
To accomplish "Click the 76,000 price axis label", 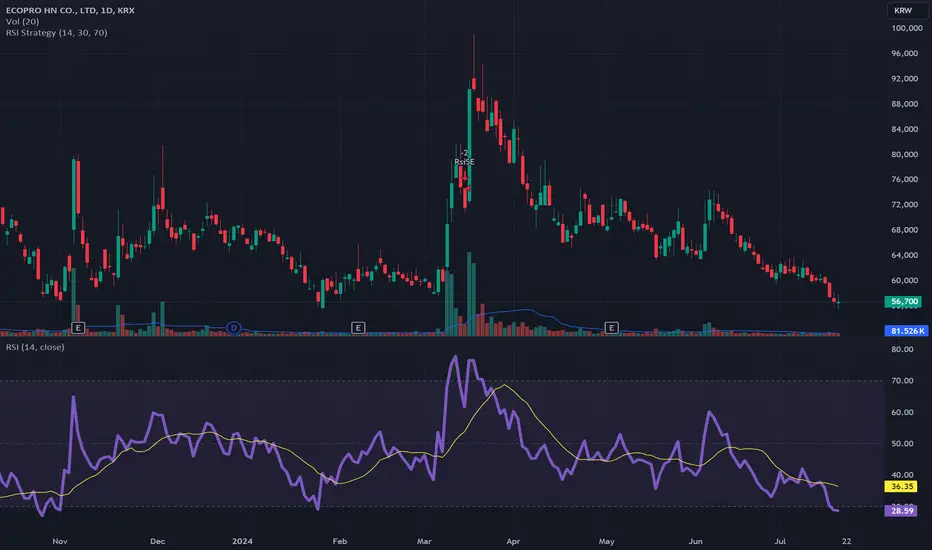I will tap(904, 180).
